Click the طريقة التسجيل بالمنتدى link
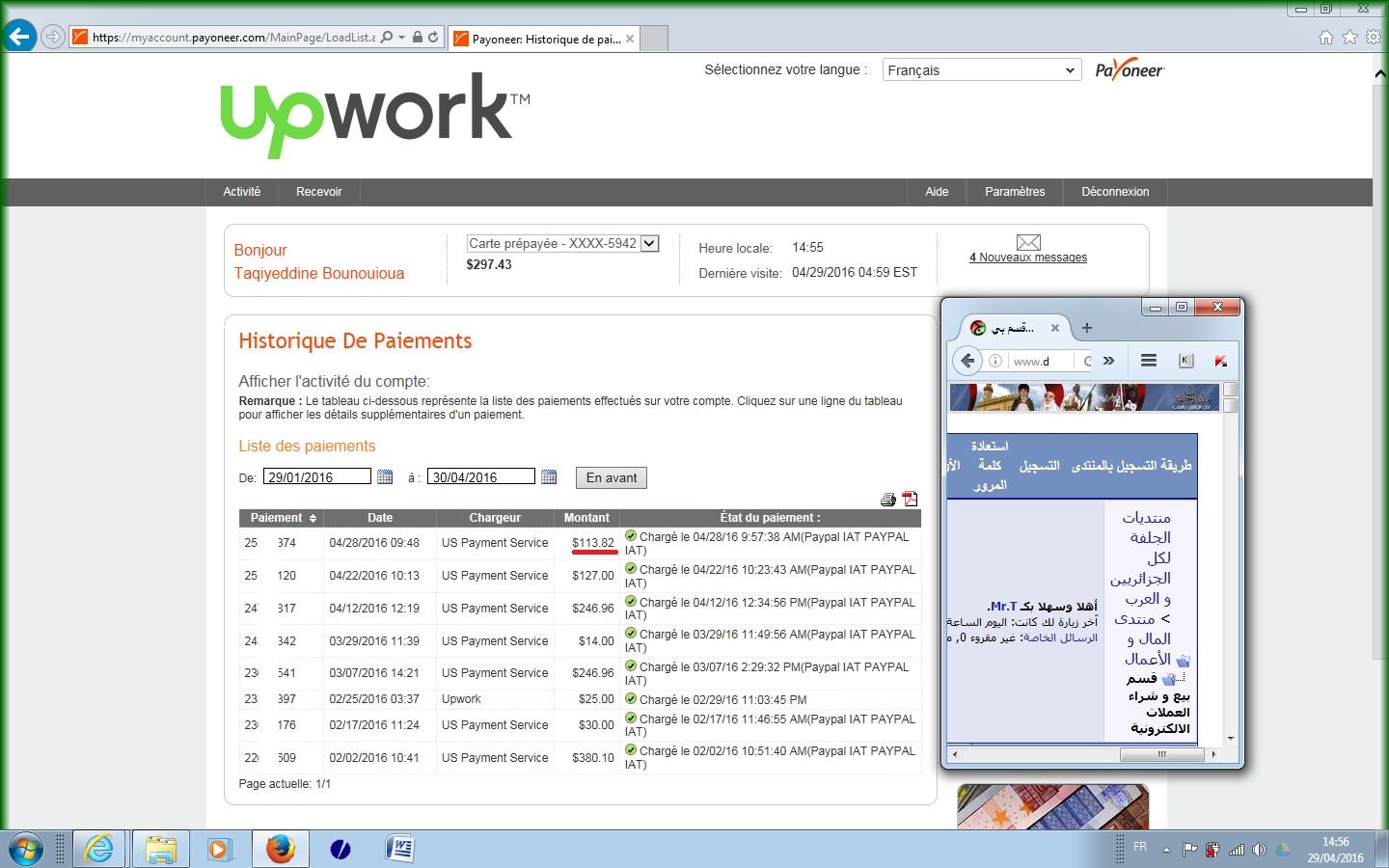The image size is (1389, 868). [1131, 466]
